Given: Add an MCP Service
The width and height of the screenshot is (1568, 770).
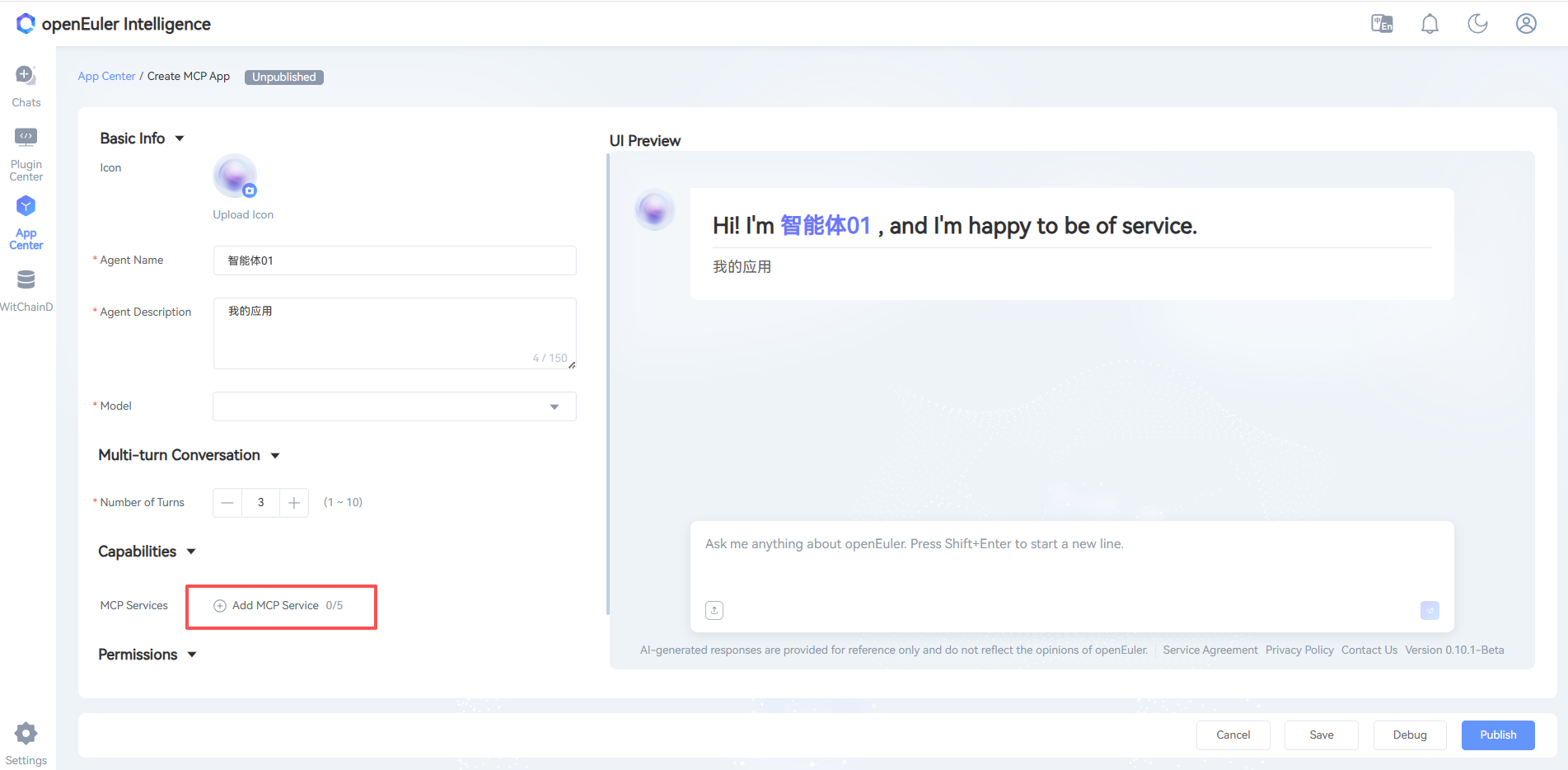Looking at the screenshot, I should pos(278,606).
